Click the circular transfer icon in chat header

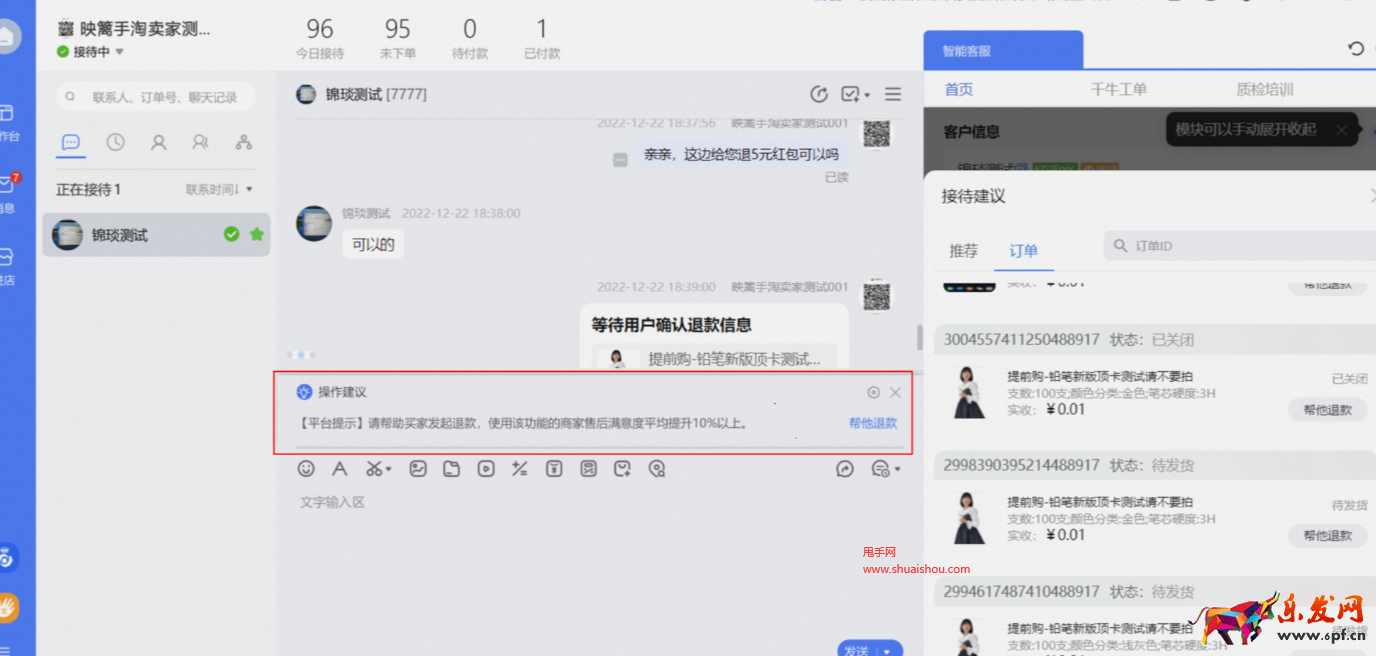819,94
